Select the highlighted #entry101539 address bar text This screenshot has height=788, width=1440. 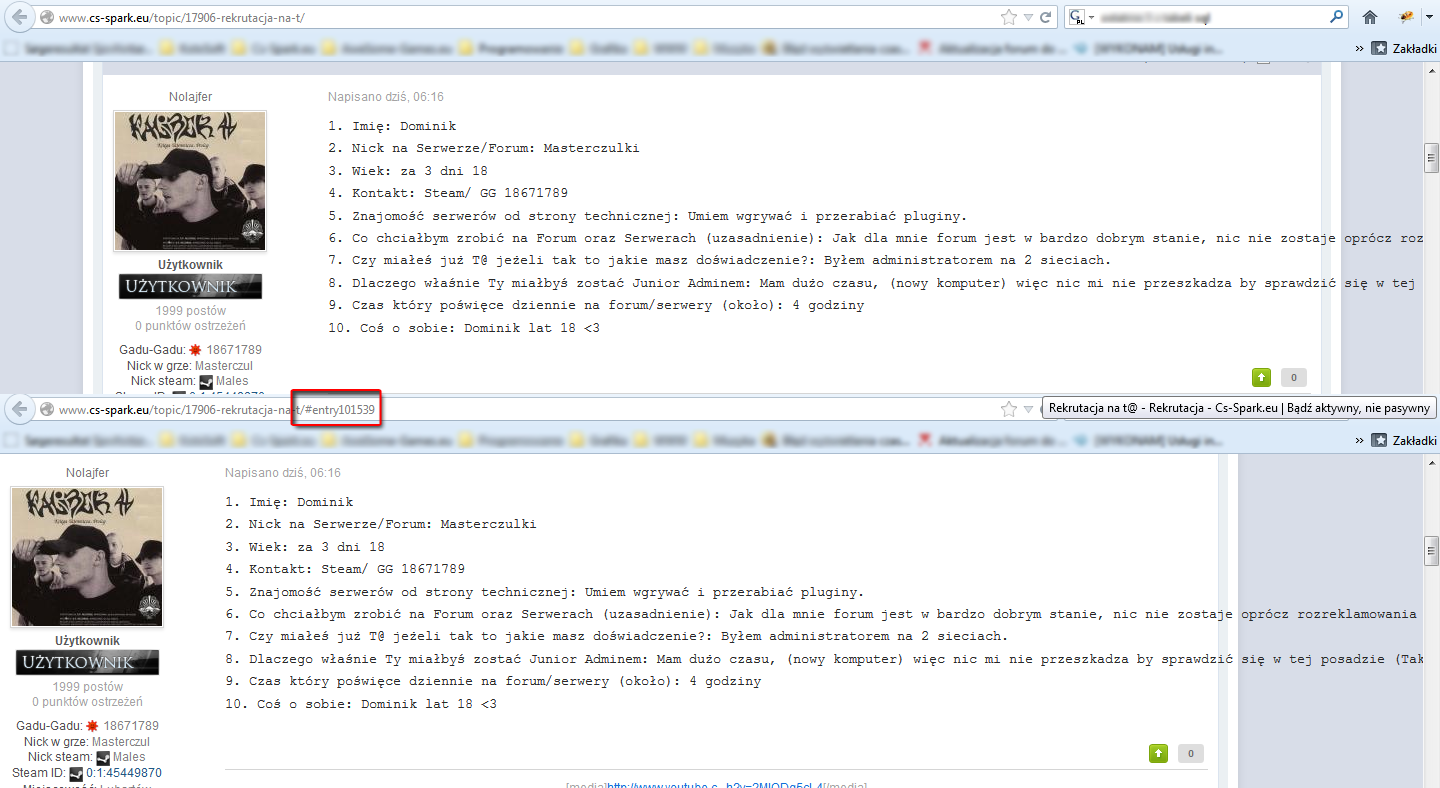[x=336, y=408]
